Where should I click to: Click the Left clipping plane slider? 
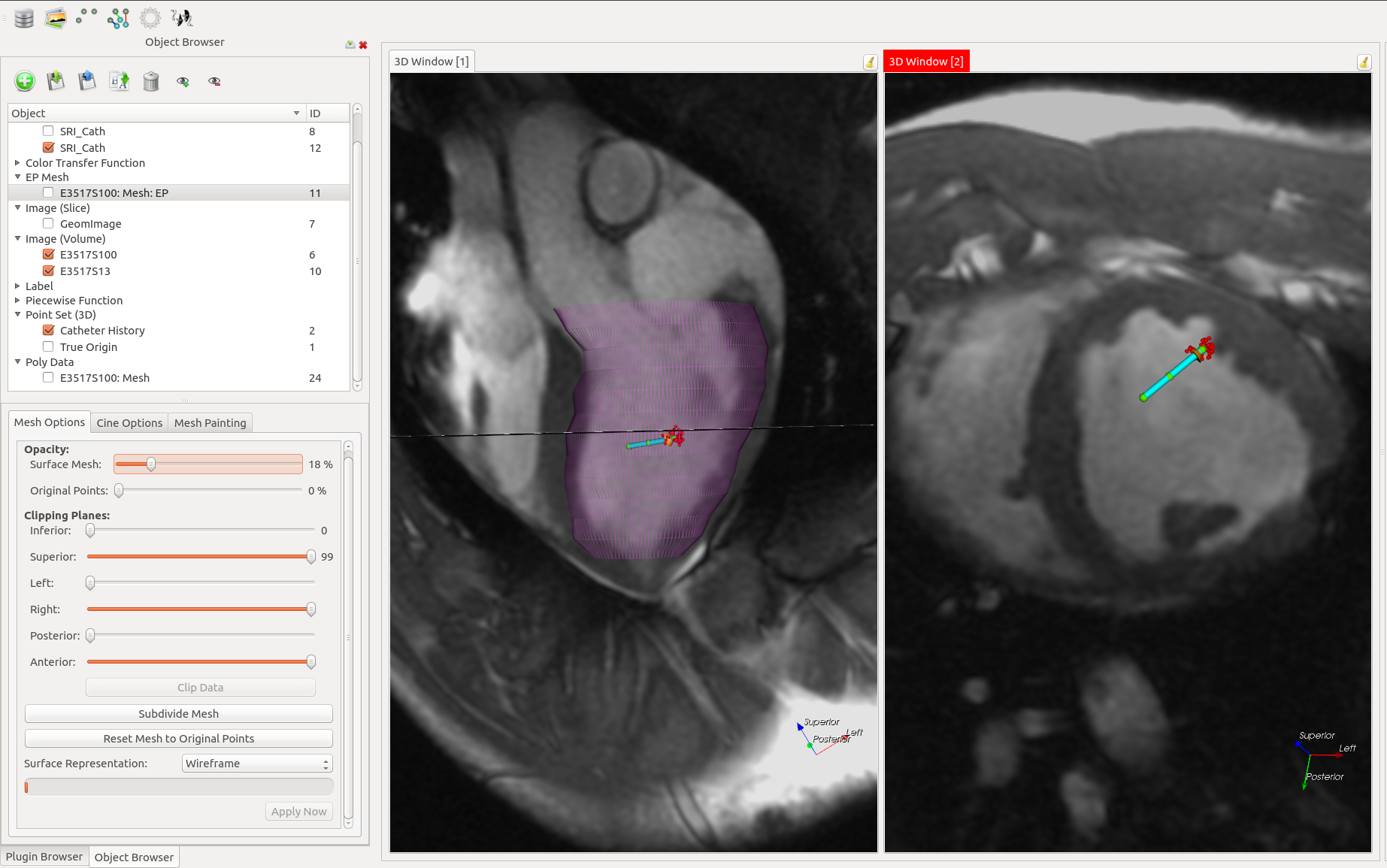[201, 583]
